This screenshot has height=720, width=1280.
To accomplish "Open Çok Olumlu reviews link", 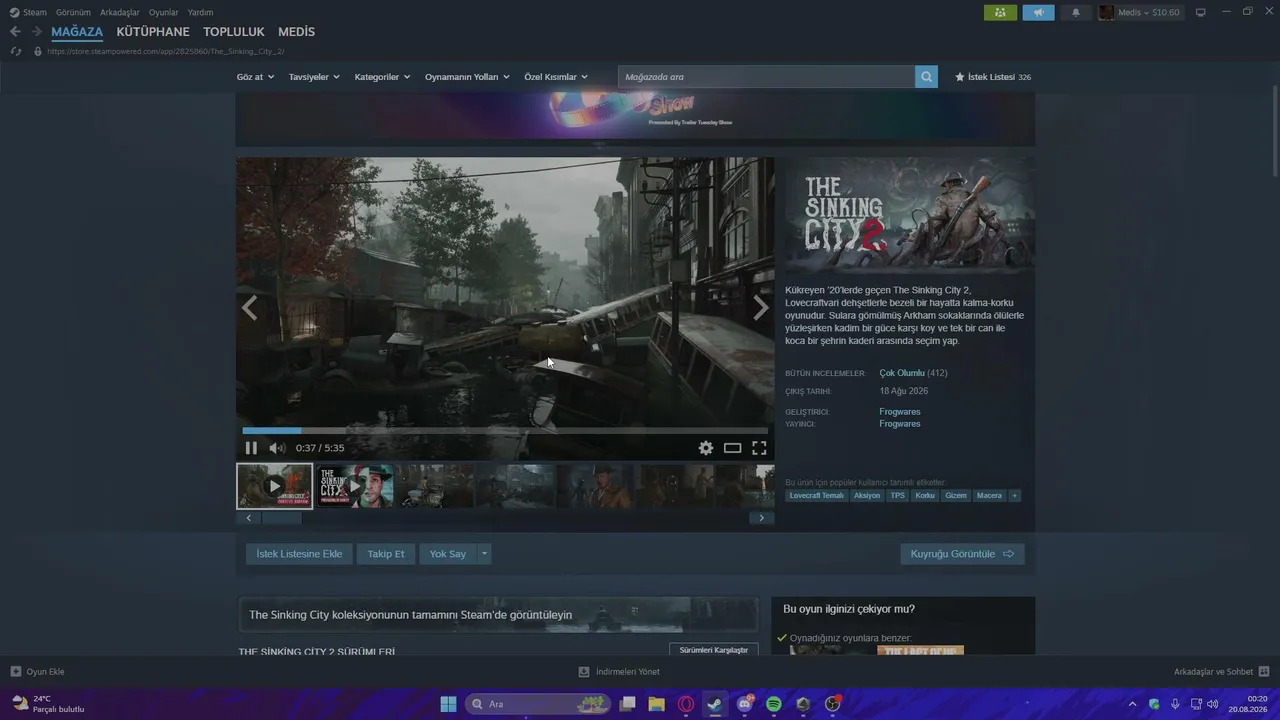I will pyautogui.click(x=902, y=373).
